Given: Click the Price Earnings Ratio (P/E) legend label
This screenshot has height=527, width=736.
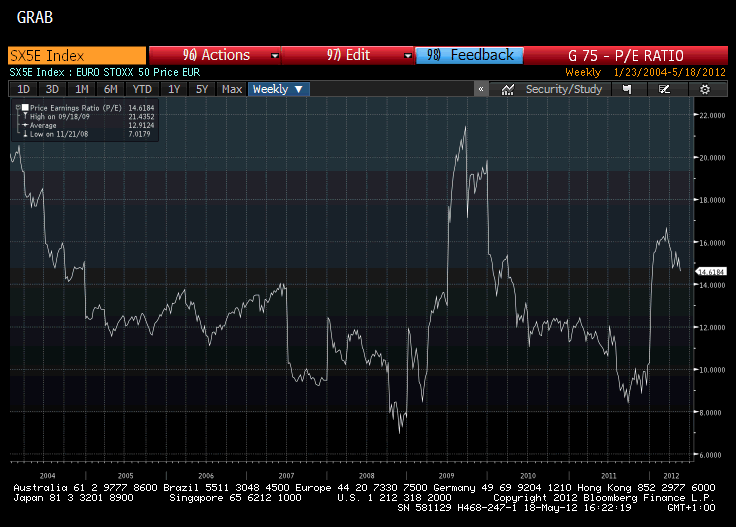Looking at the screenshot, I should (76, 108).
